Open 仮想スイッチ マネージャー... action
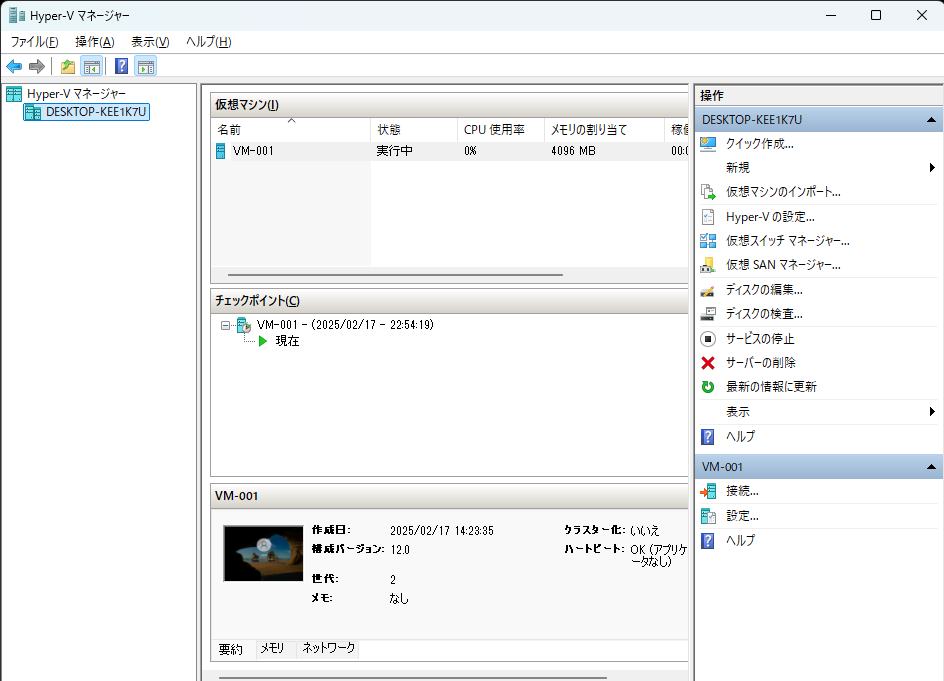This screenshot has width=944, height=681. [x=787, y=241]
